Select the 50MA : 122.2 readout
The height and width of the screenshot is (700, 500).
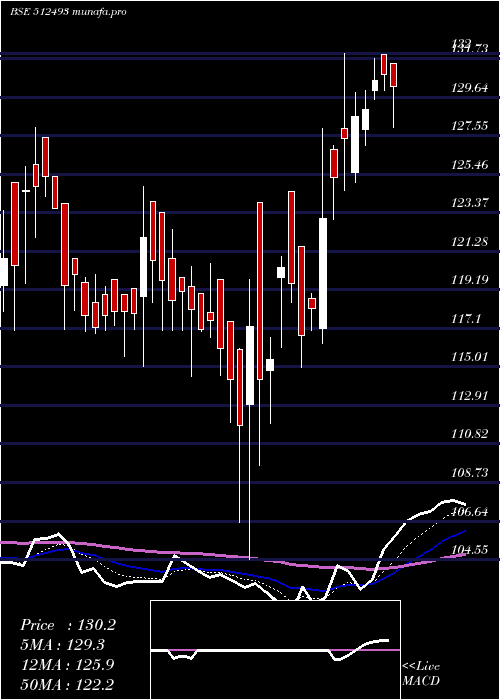68,684
